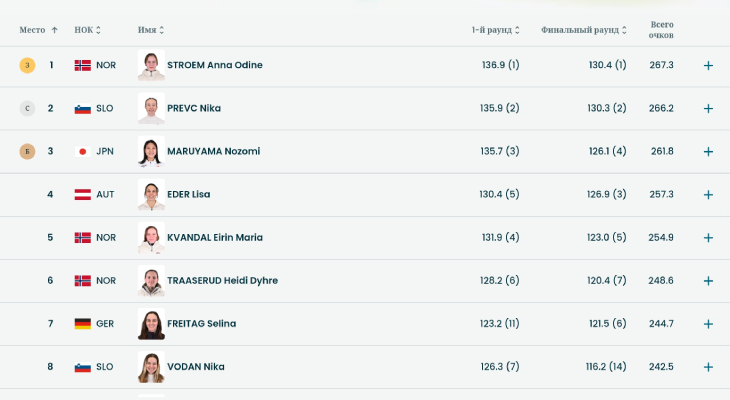Viewport: 730px width, 400px height.
Task: Sort results by Имя column
Action: [x=151, y=30]
